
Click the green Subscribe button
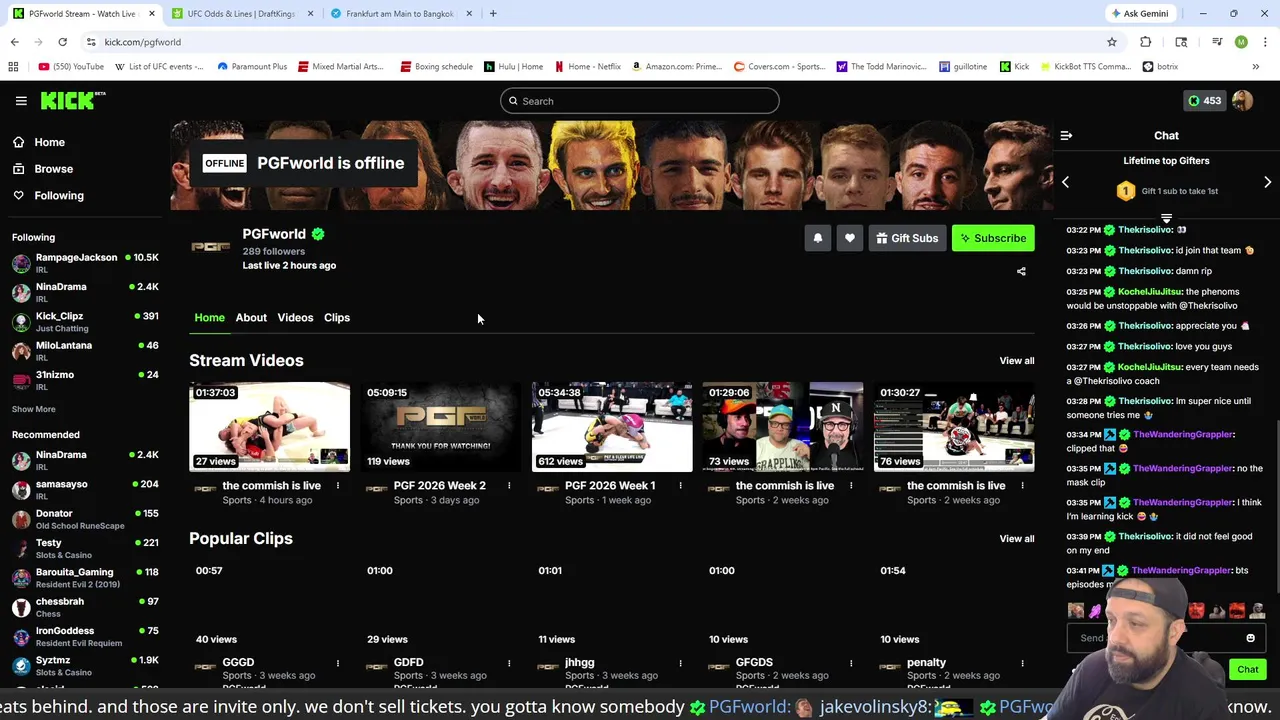(x=993, y=238)
